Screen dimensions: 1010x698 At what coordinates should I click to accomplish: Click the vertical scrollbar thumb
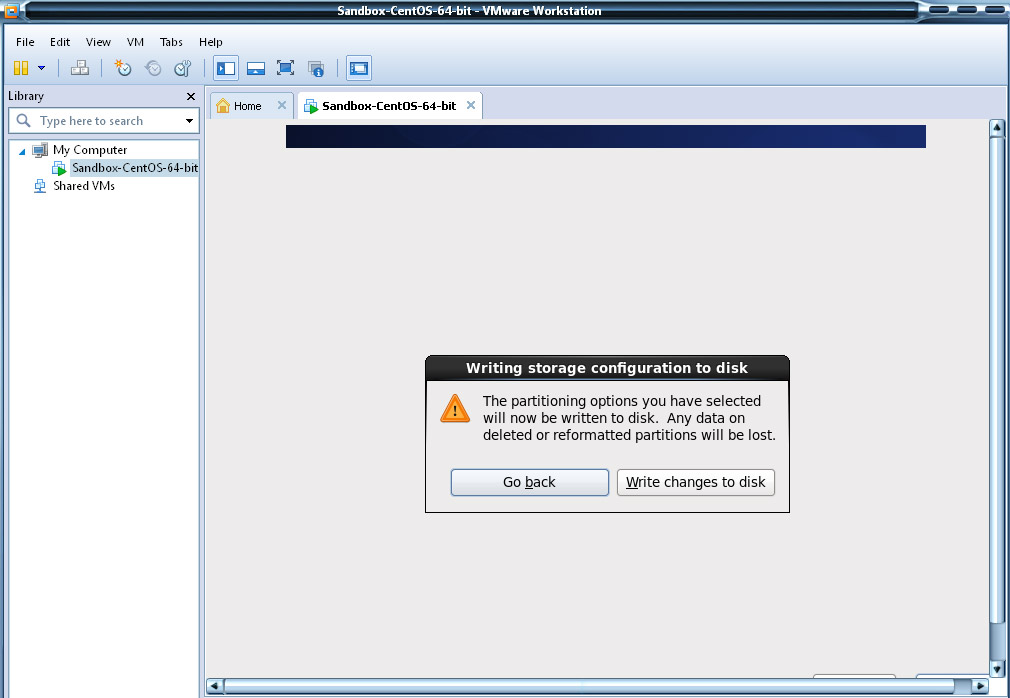coord(996,379)
